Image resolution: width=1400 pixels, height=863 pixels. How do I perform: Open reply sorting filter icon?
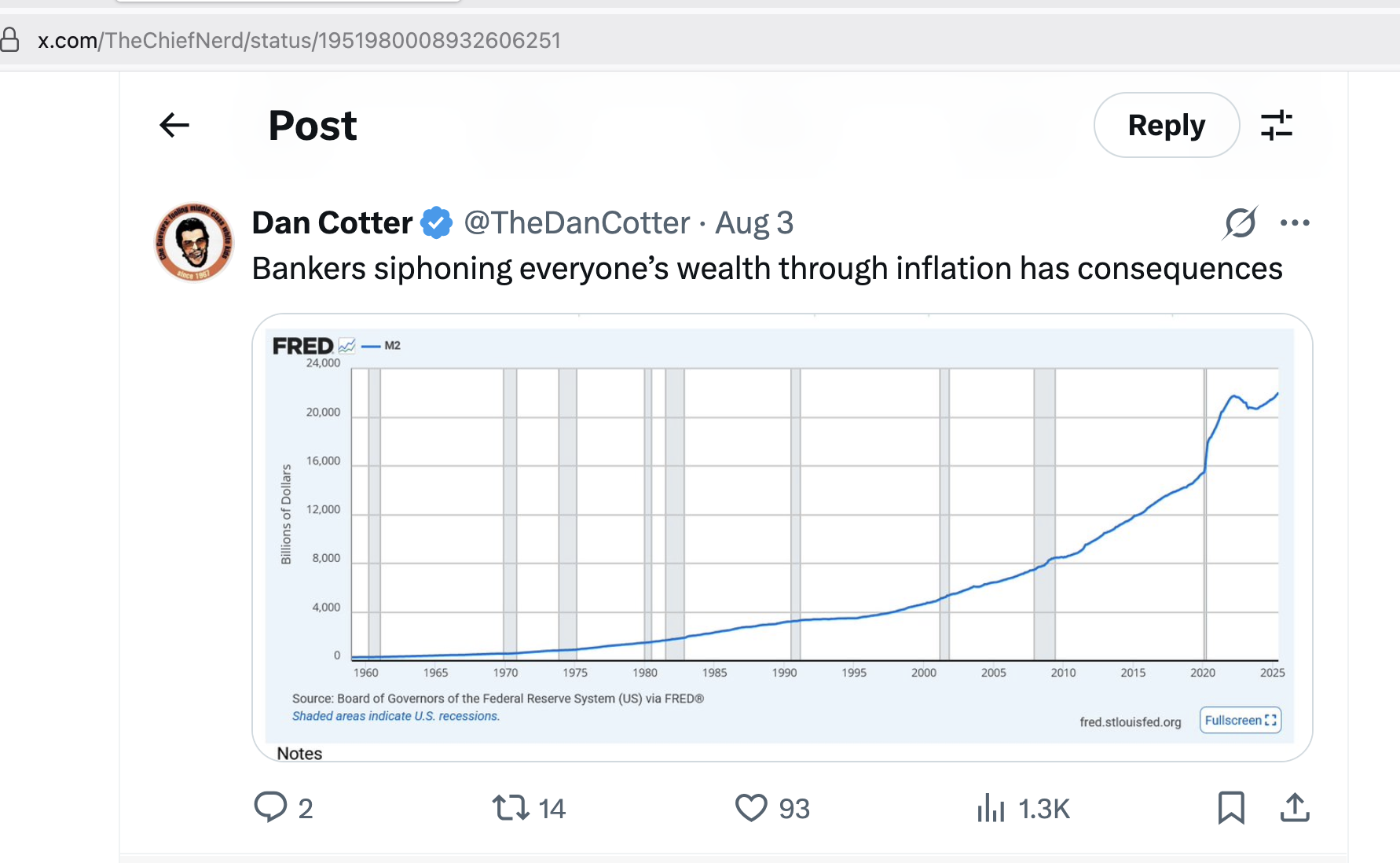(1277, 125)
